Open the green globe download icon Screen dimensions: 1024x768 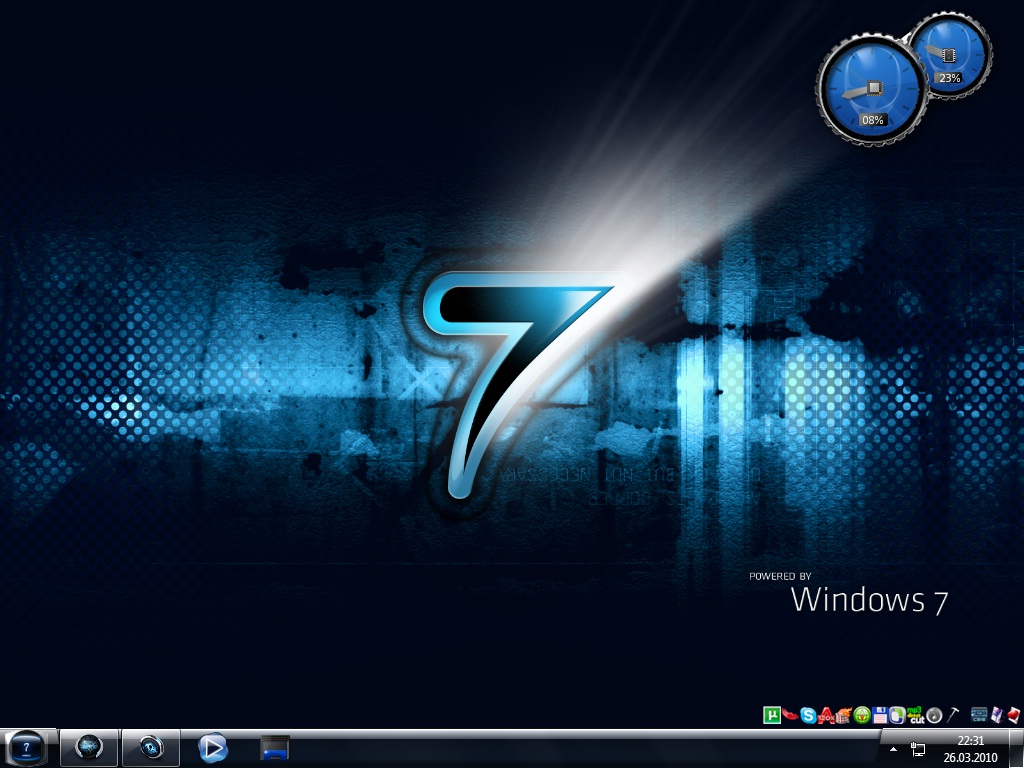(x=862, y=716)
